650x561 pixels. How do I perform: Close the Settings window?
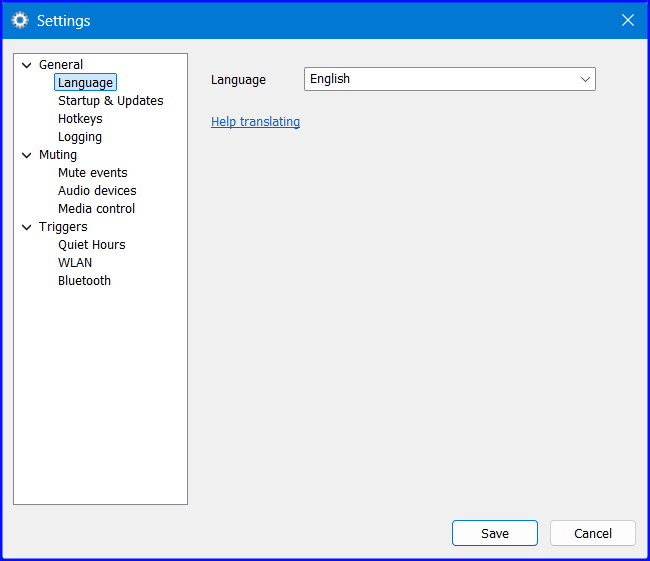628,20
